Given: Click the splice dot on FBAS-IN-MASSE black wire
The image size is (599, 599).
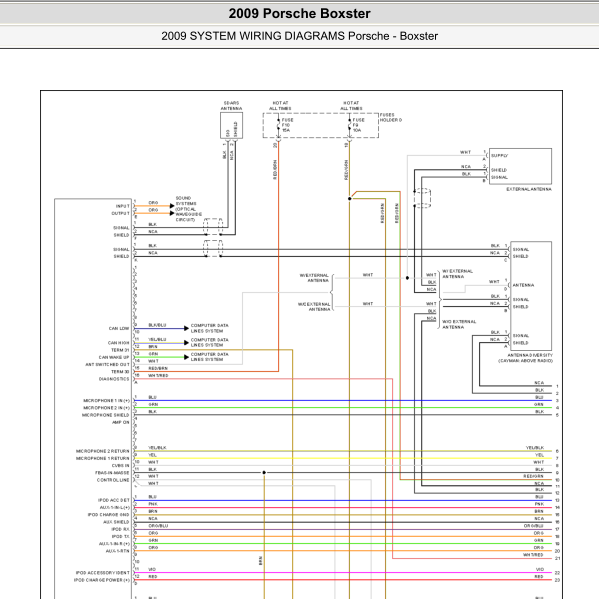Looking at the screenshot, I should (x=264, y=473).
